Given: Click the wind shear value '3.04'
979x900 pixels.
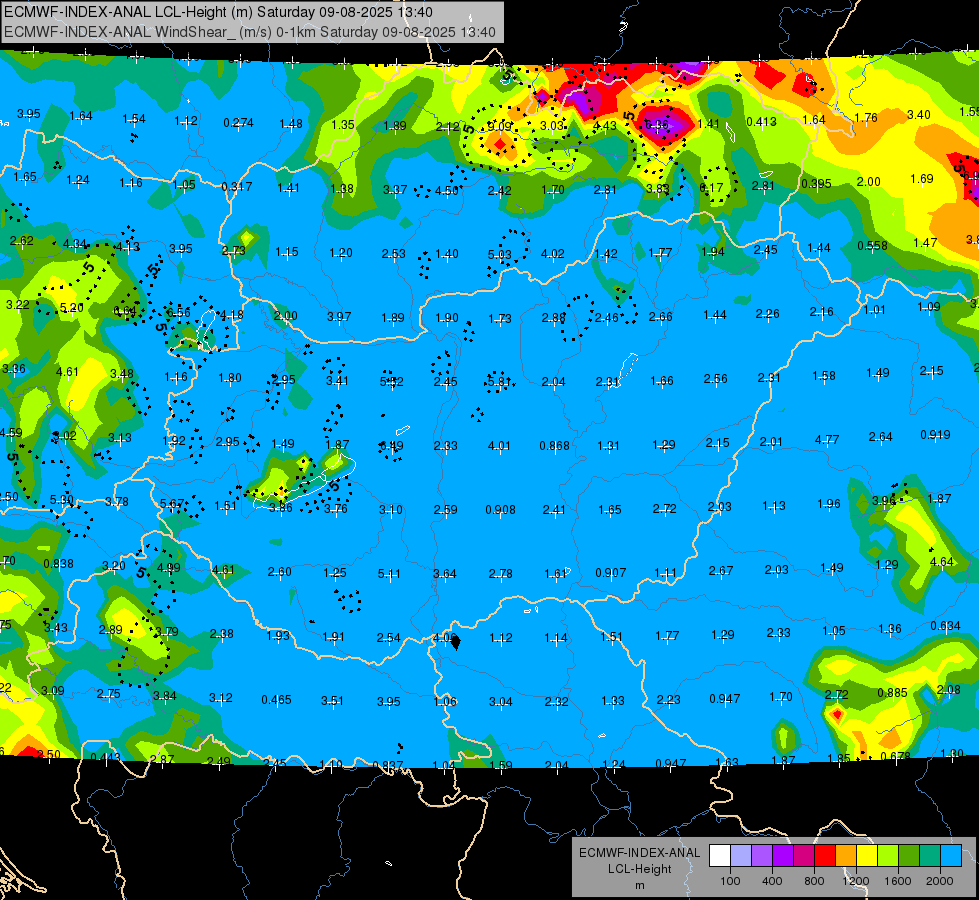Looking at the screenshot, I should [x=501, y=702].
